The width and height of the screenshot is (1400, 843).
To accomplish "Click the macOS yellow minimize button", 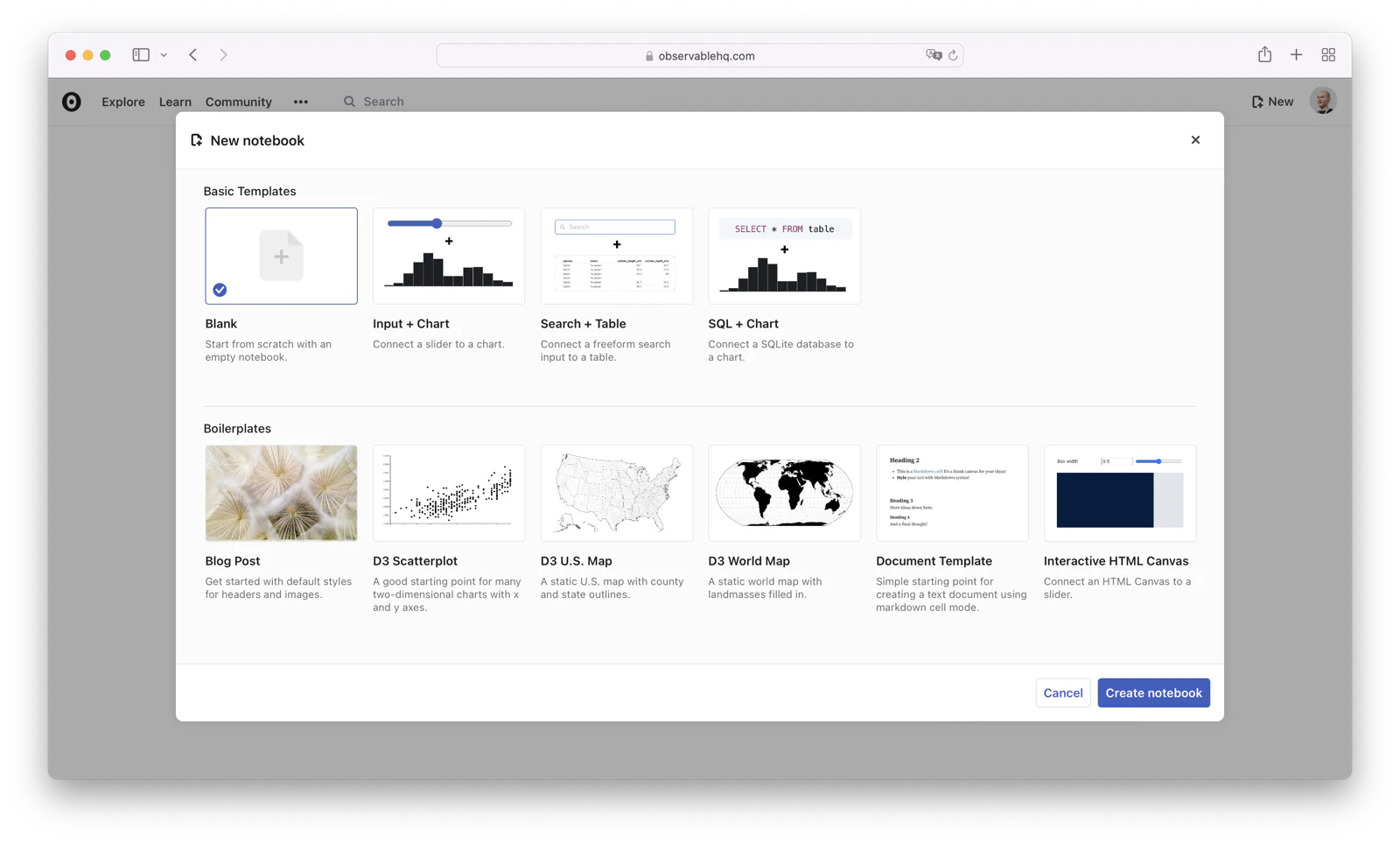I will (87, 55).
